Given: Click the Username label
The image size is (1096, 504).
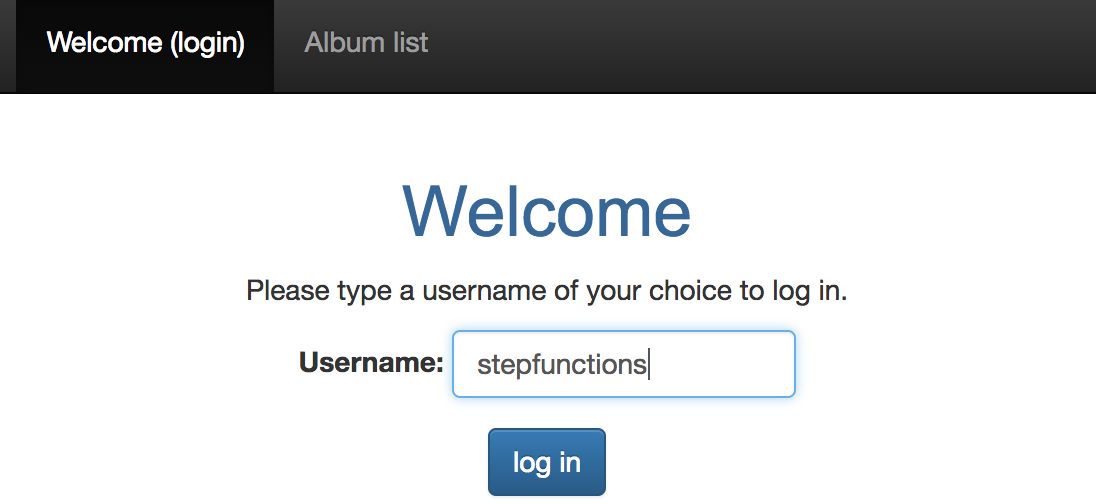Looking at the screenshot, I should tap(371, 363).
